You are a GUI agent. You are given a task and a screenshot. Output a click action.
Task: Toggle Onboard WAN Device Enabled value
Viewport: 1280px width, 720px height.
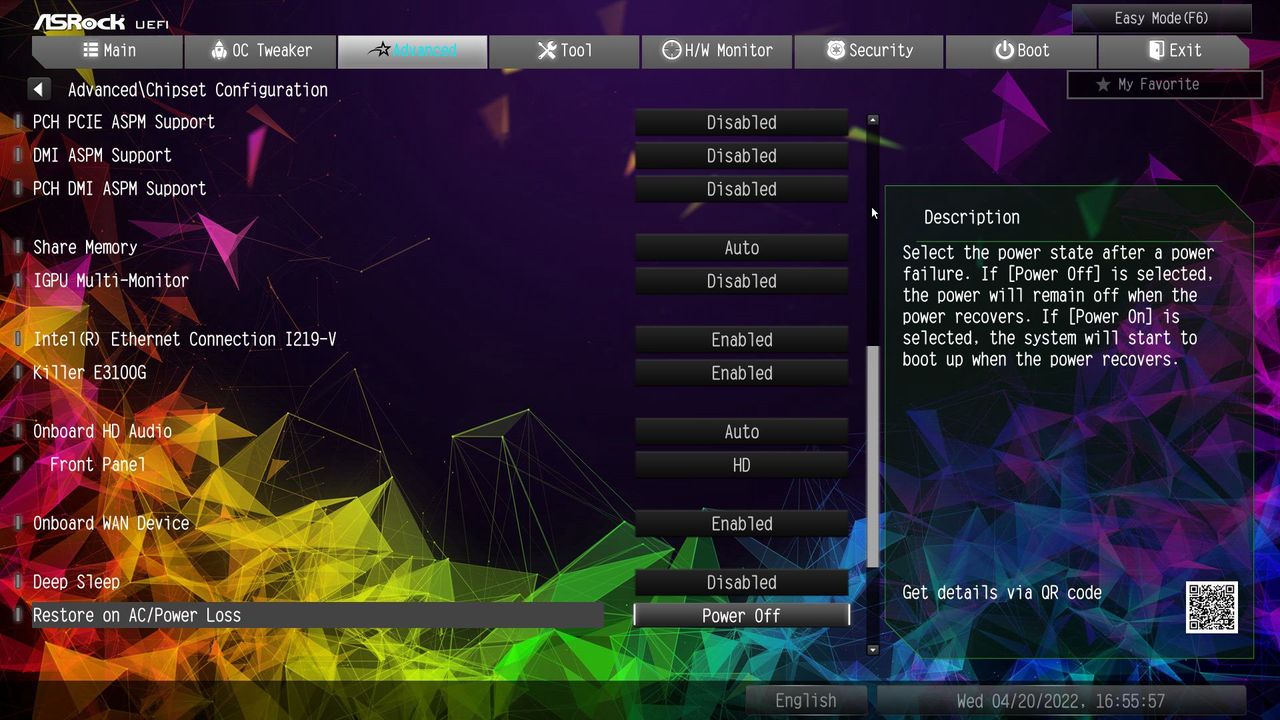pos(742,524)
